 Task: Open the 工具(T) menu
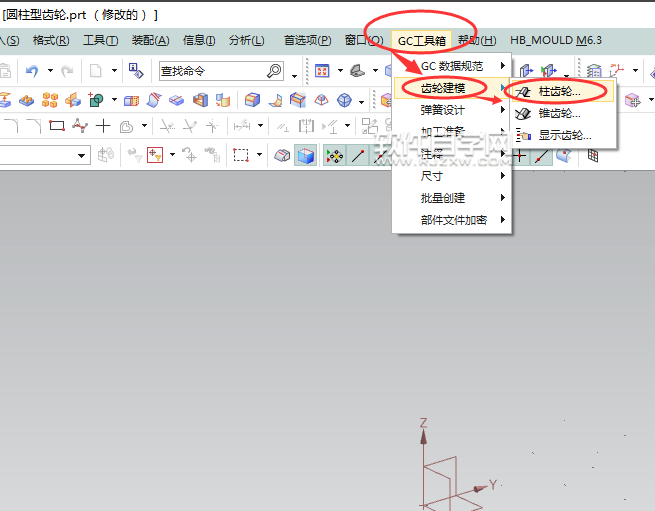(x=101, y=40)
